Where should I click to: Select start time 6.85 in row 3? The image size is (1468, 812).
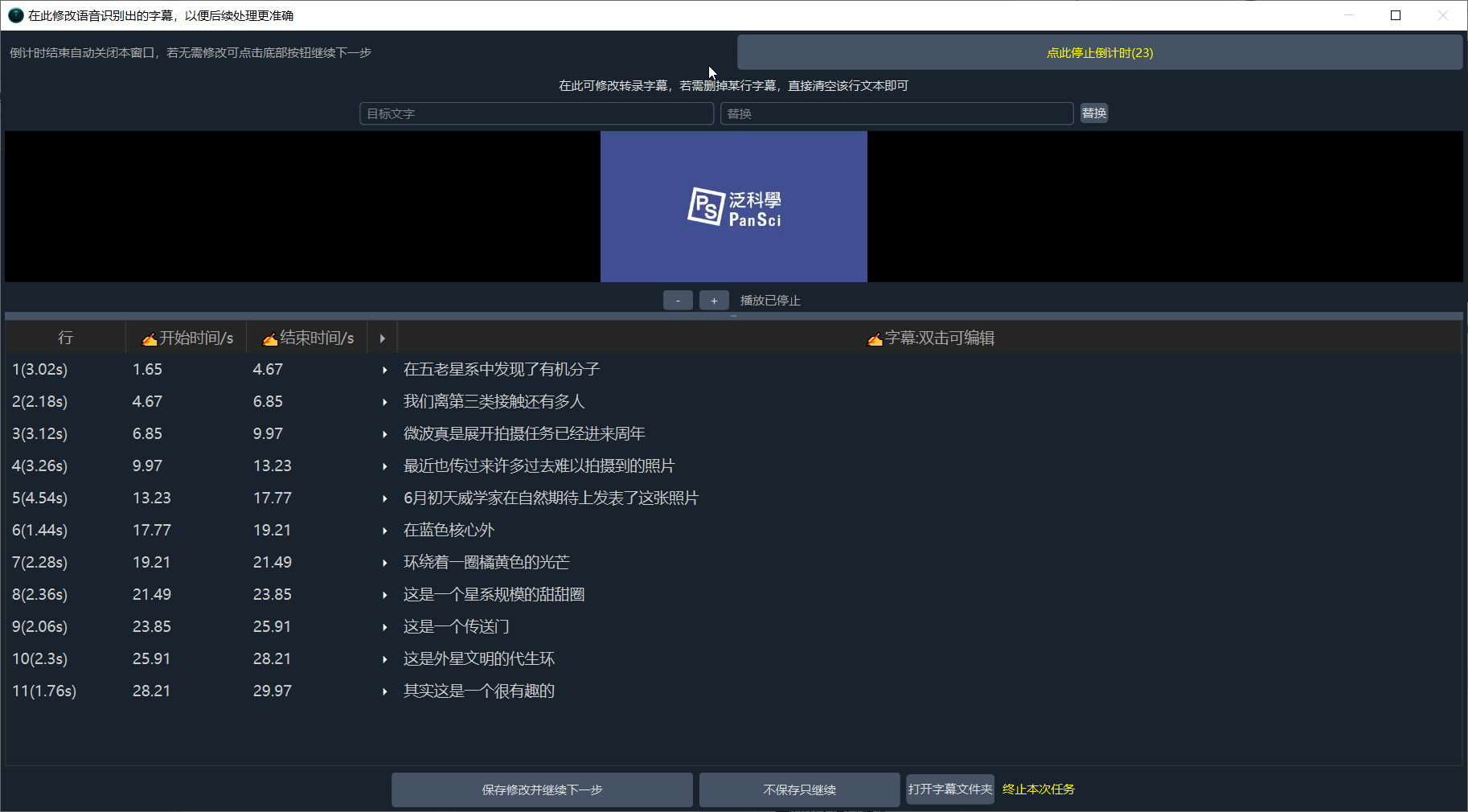tap(147, 434)
